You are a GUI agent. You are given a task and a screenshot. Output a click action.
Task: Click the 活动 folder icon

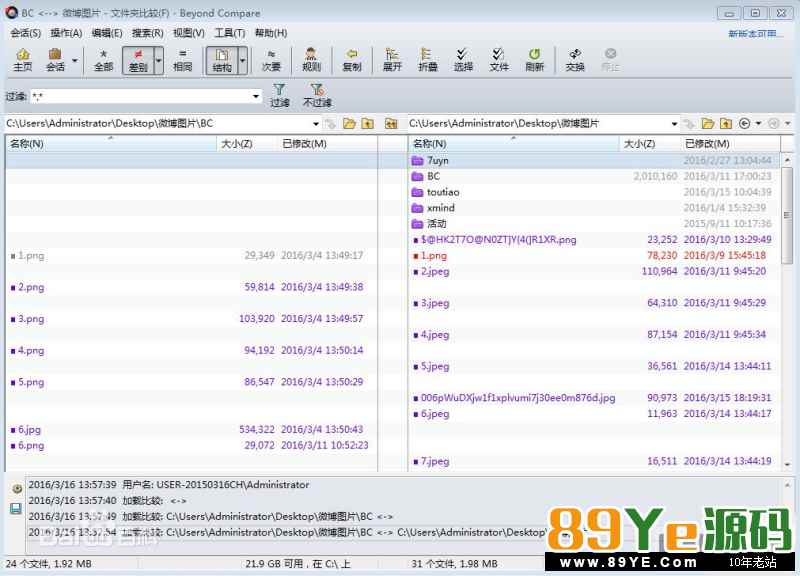417,224
